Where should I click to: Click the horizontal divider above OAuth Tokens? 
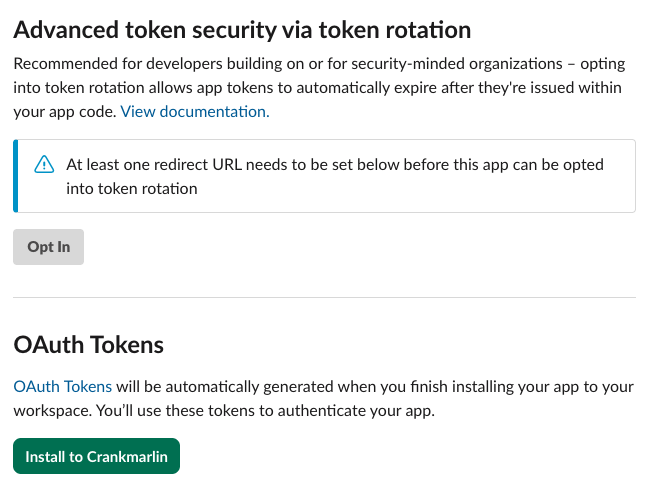(x=323, y=297)
